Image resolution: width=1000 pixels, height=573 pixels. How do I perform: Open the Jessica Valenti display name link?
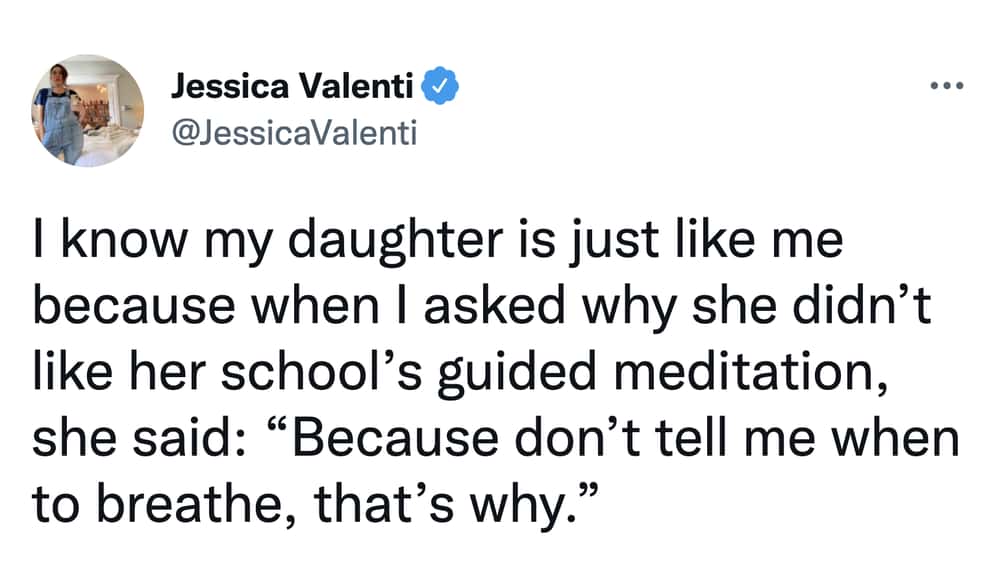pos(291,86)
